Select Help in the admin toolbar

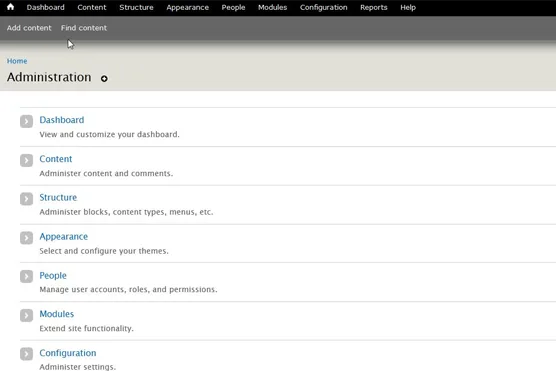click(408, 7)
